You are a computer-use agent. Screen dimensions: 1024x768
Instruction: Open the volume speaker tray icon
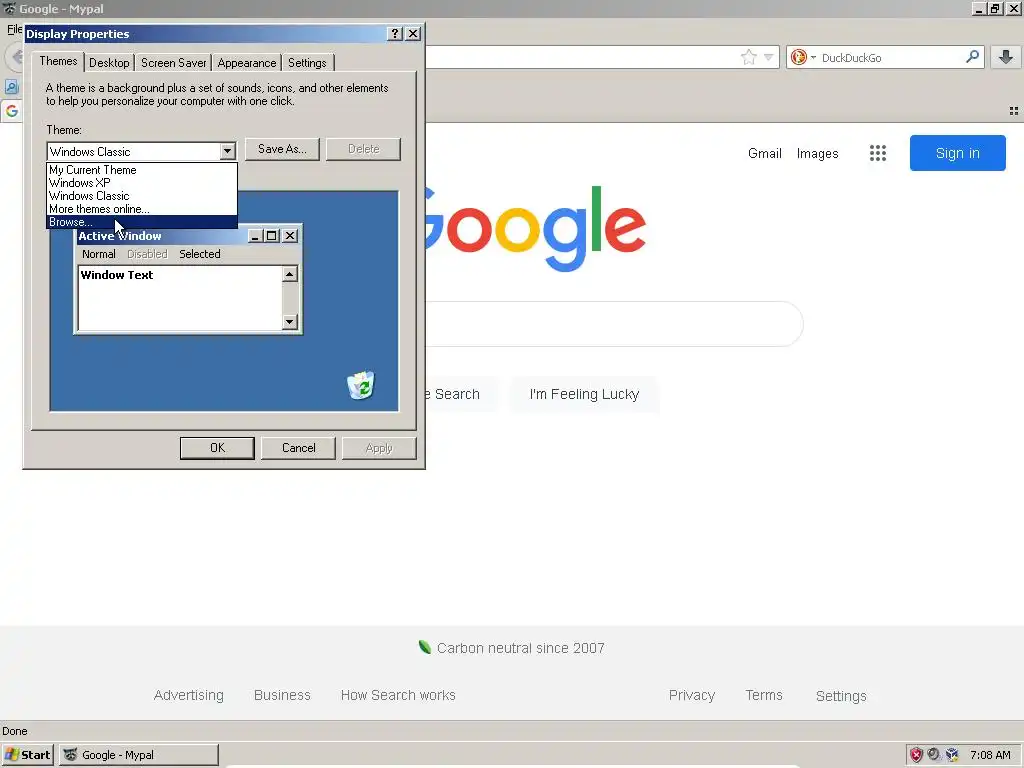935,755
